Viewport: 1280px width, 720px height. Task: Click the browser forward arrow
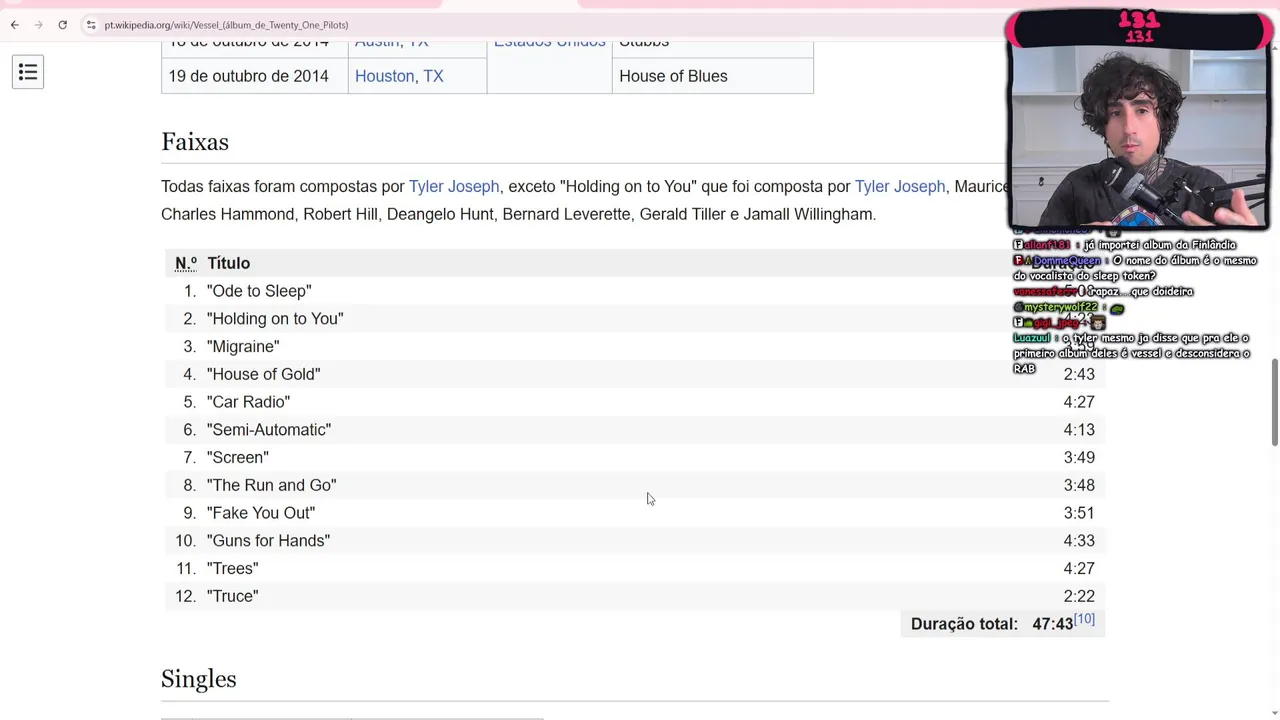38,25
